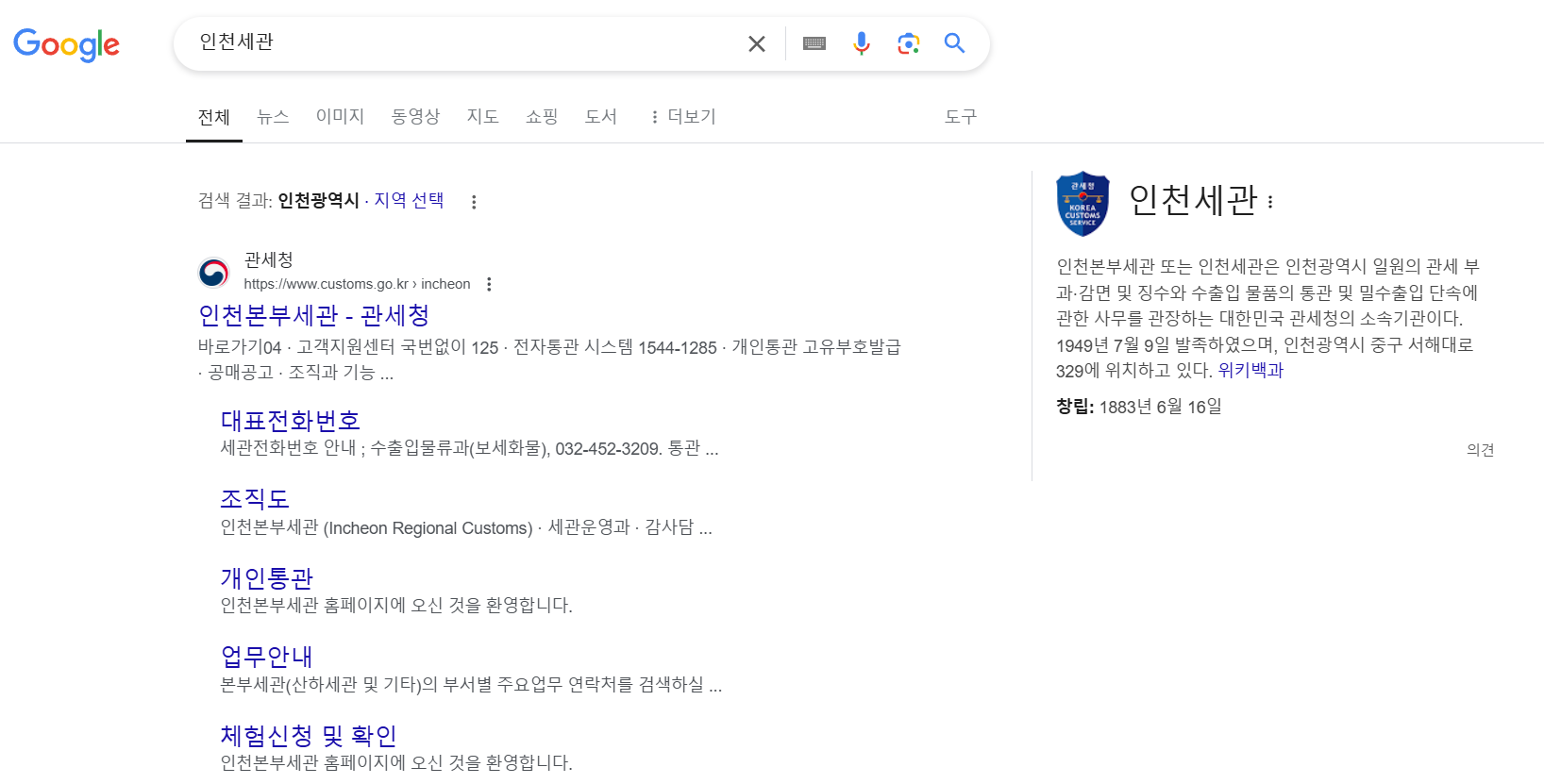Search by image with Lens icon

[x=908, y=43]
